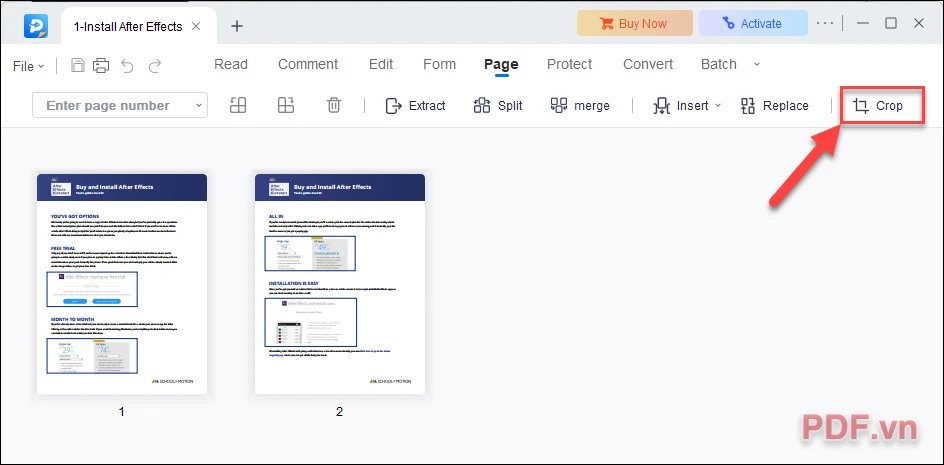
Task: Click the Undo arrow
Action: pos(127,66)
